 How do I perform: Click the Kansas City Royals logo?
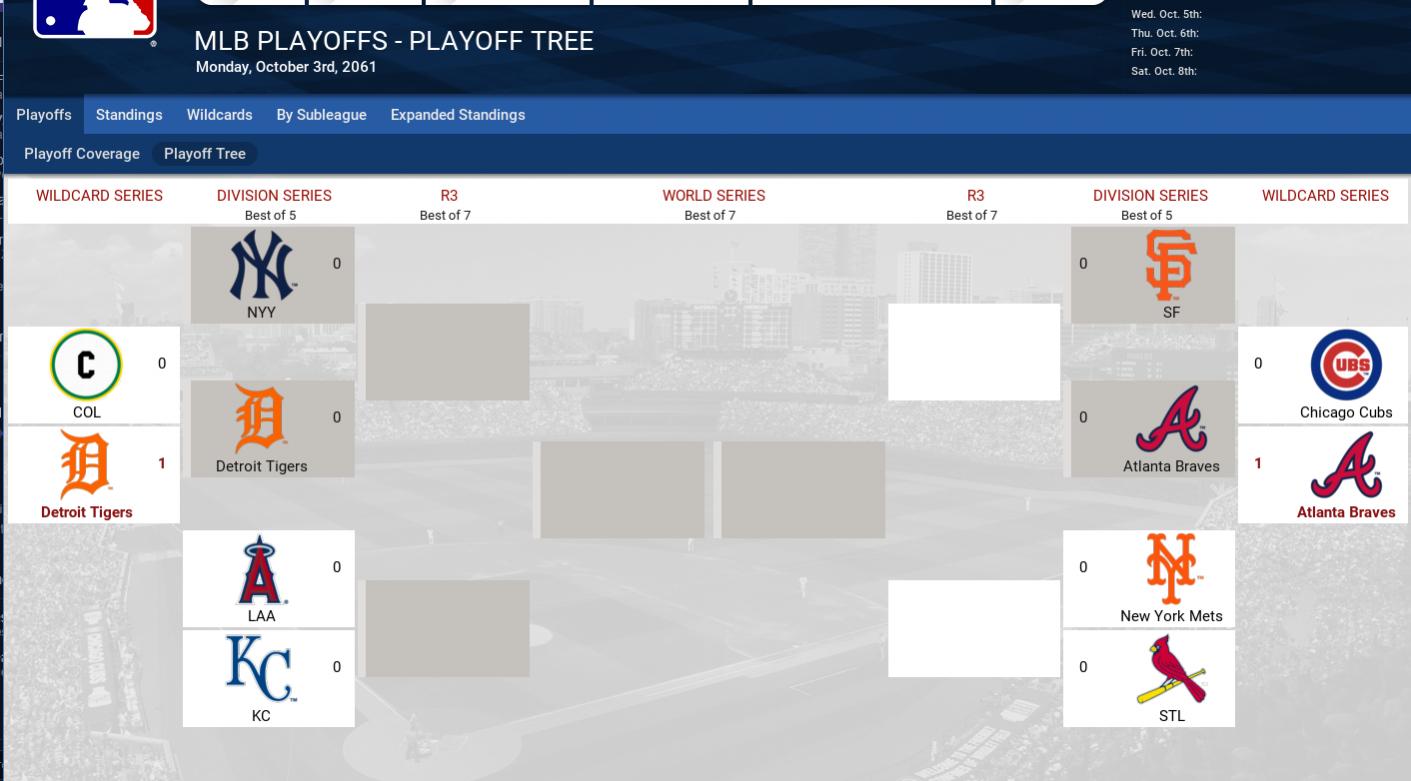(260, 669)
